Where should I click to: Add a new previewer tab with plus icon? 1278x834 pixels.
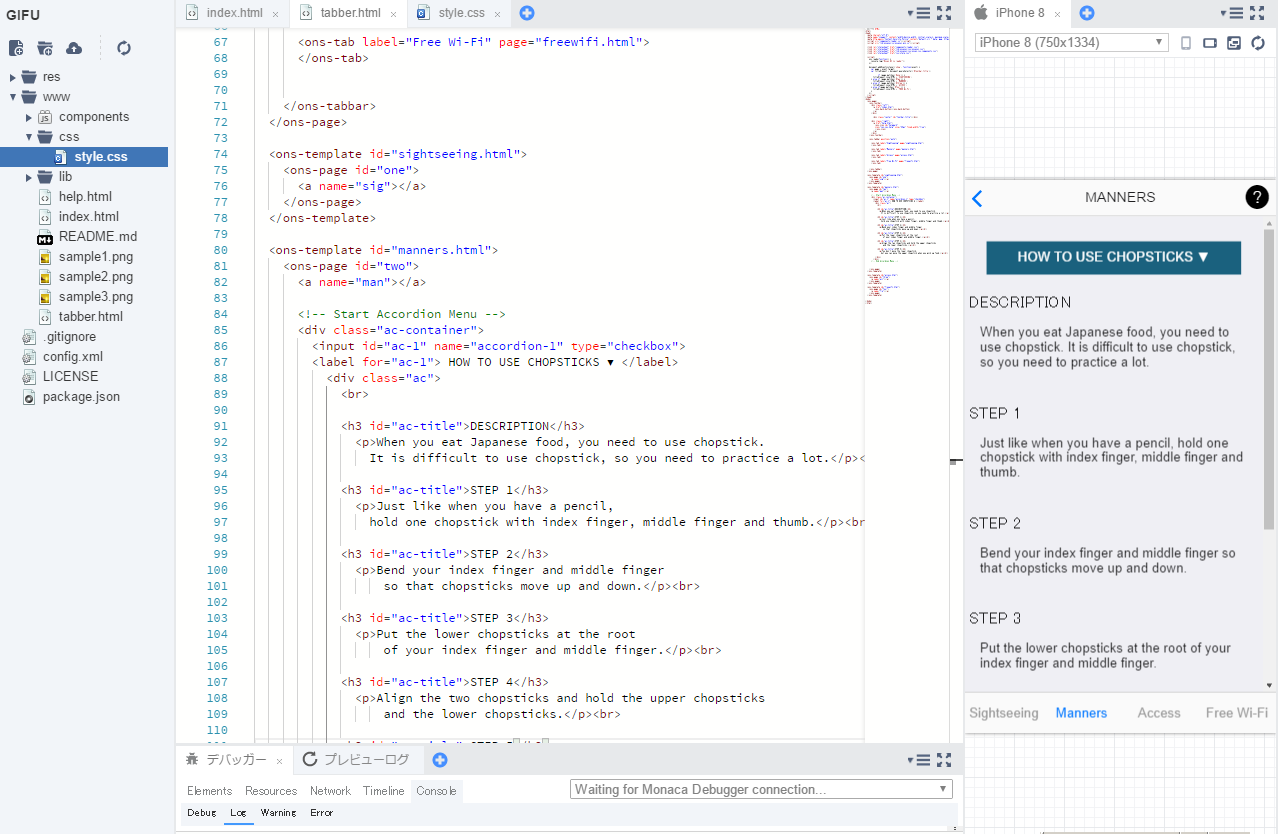coord(1087,13)
